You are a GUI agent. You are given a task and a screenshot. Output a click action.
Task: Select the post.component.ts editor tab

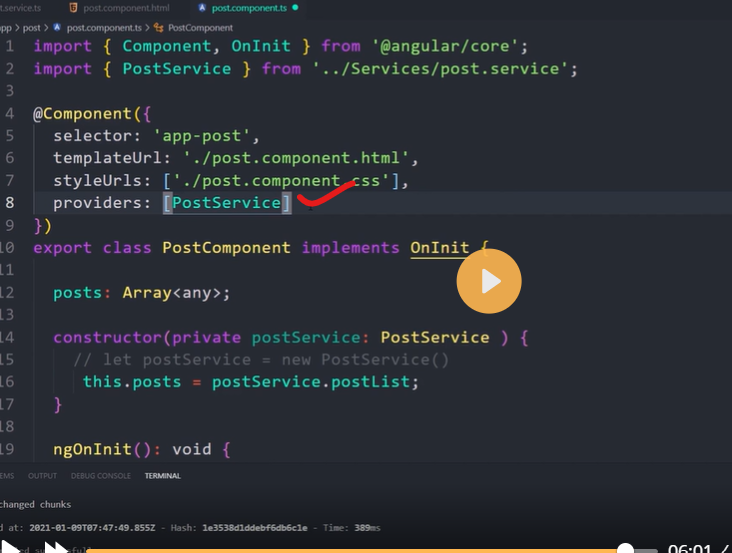coord(249,8)
